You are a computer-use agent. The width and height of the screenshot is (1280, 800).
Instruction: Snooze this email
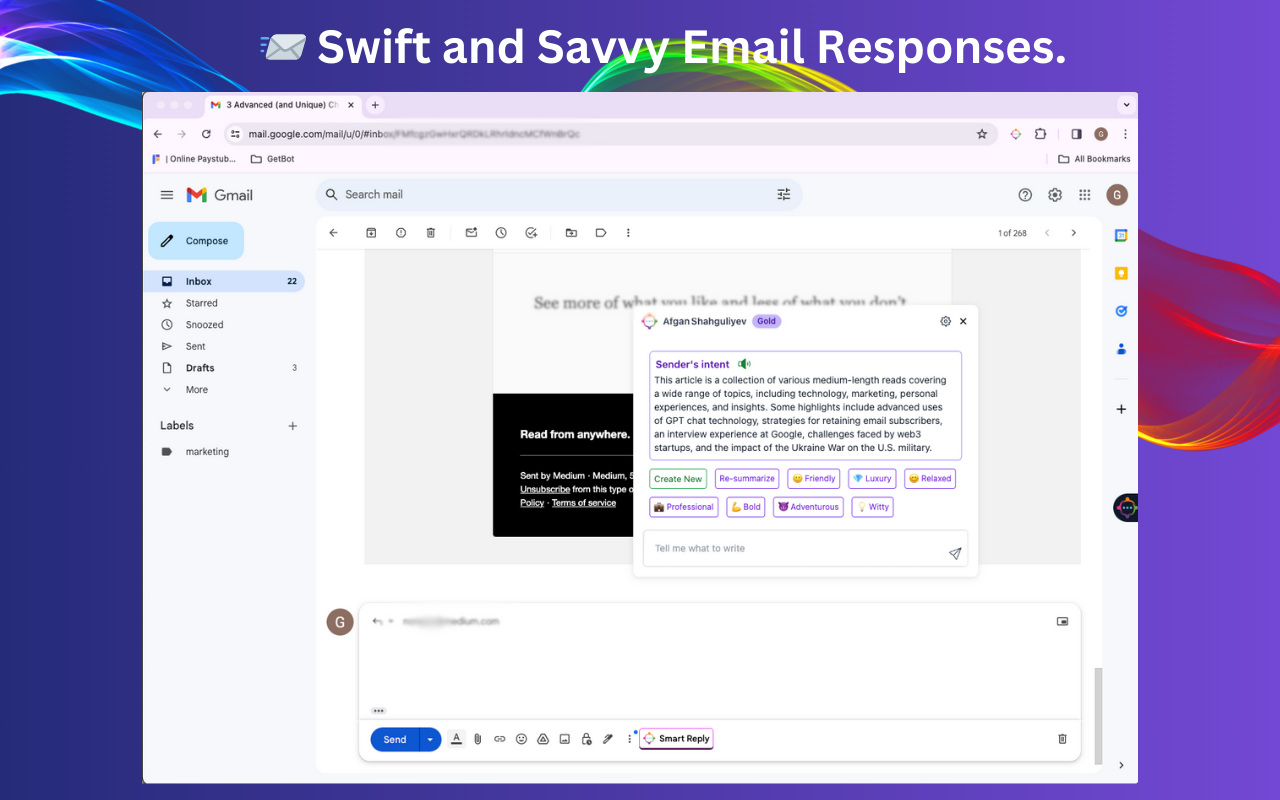[501, 233]
